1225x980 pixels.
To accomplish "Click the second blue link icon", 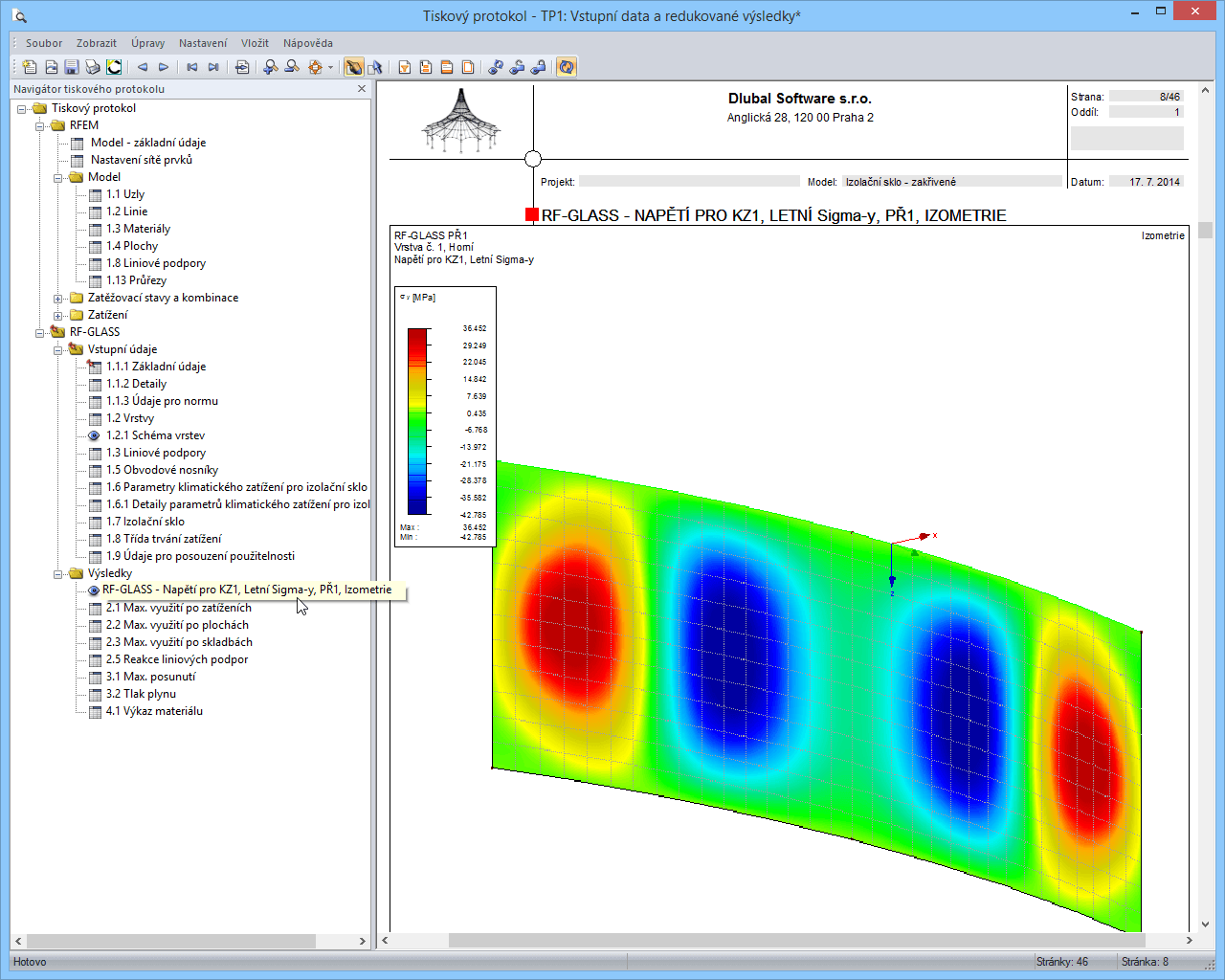I will [x=517, y=67].
